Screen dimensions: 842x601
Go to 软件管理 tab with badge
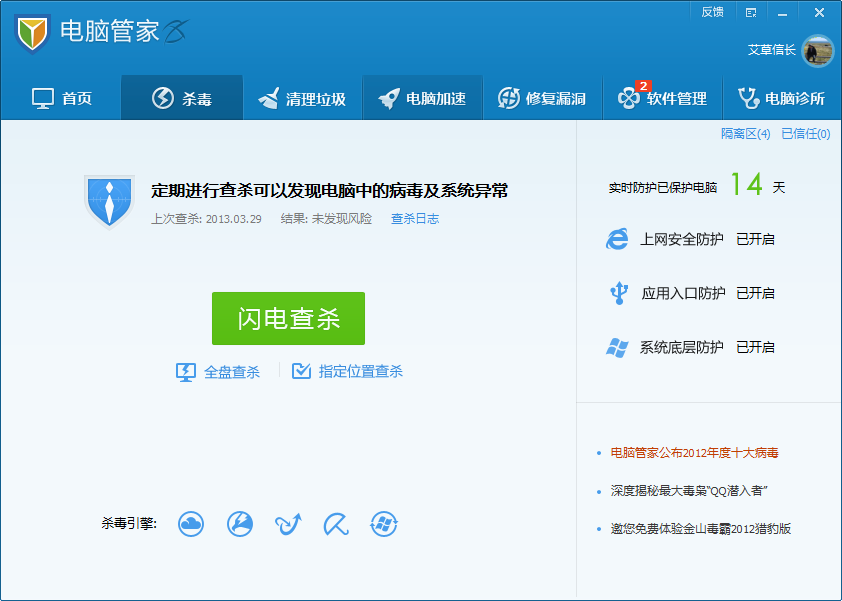pos(662,98)
